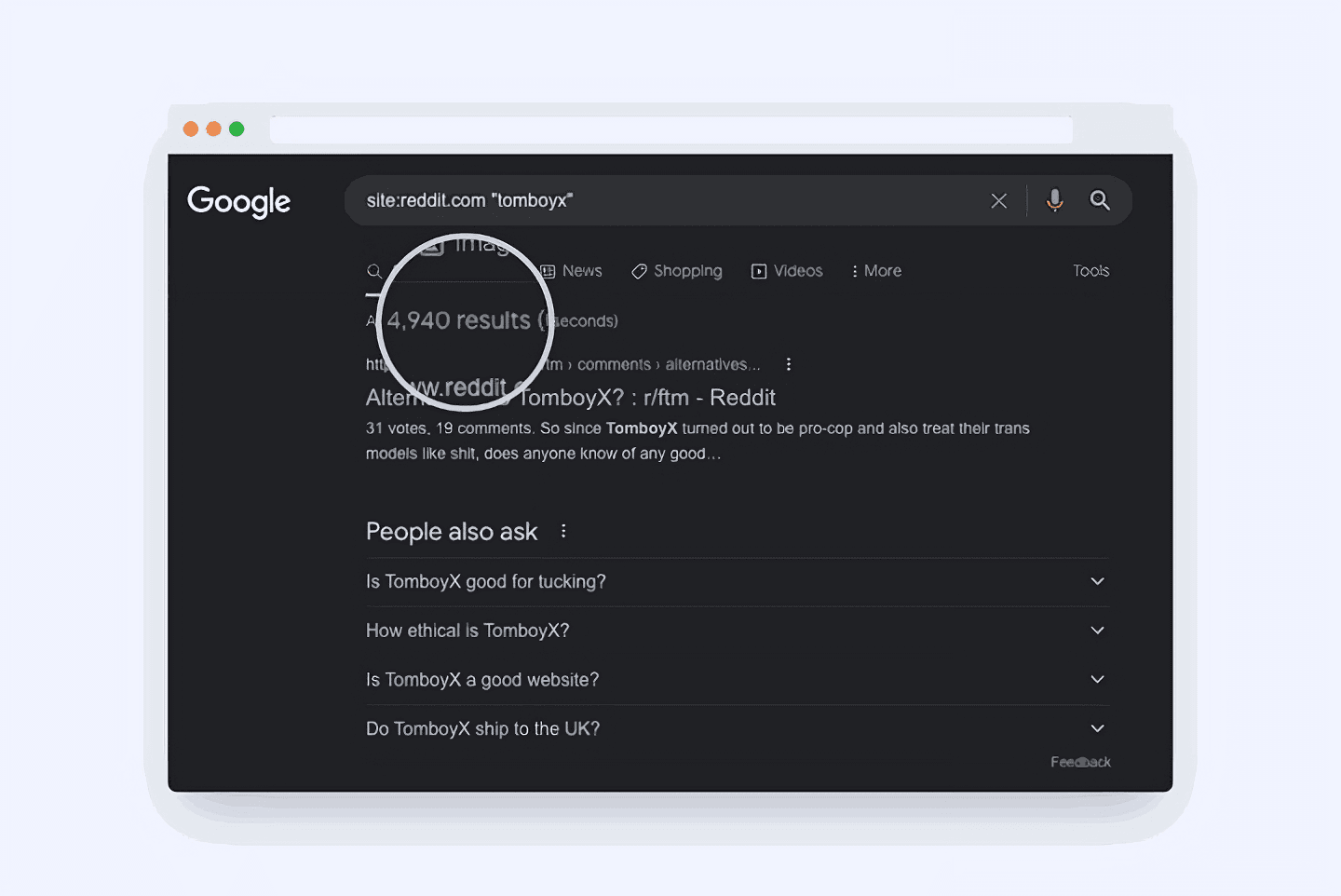This screenshot has height=896, width=1341.
Task: Click the green maximize window dot
Action: pyautogui.click(x=237, y=129)
